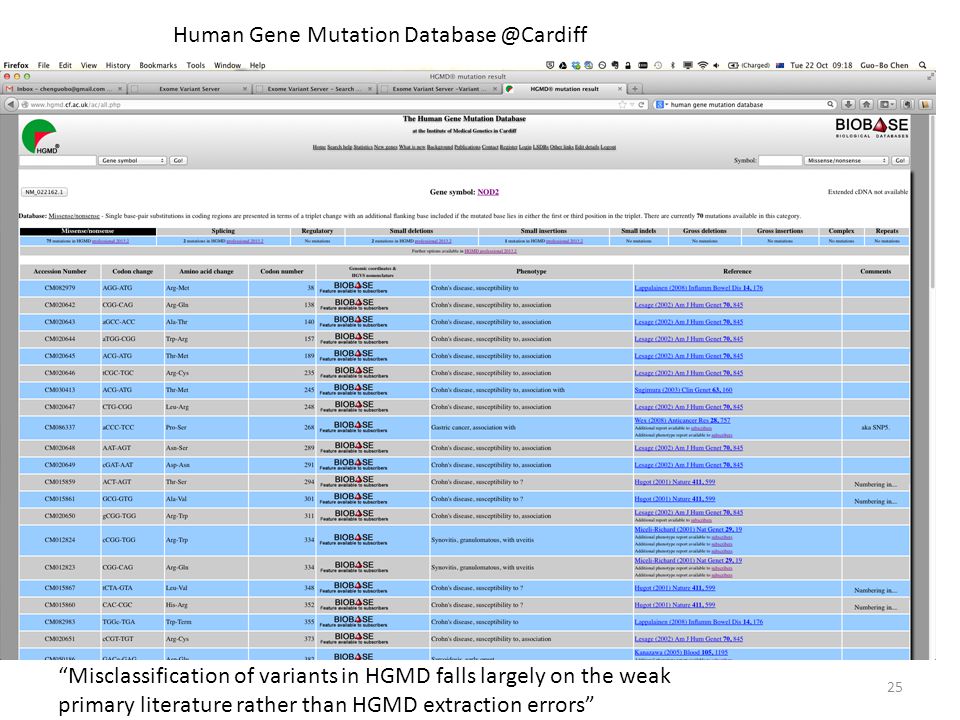Click the BIOBASE Biological Databases logo
The image size is (960, 720).
871,127
